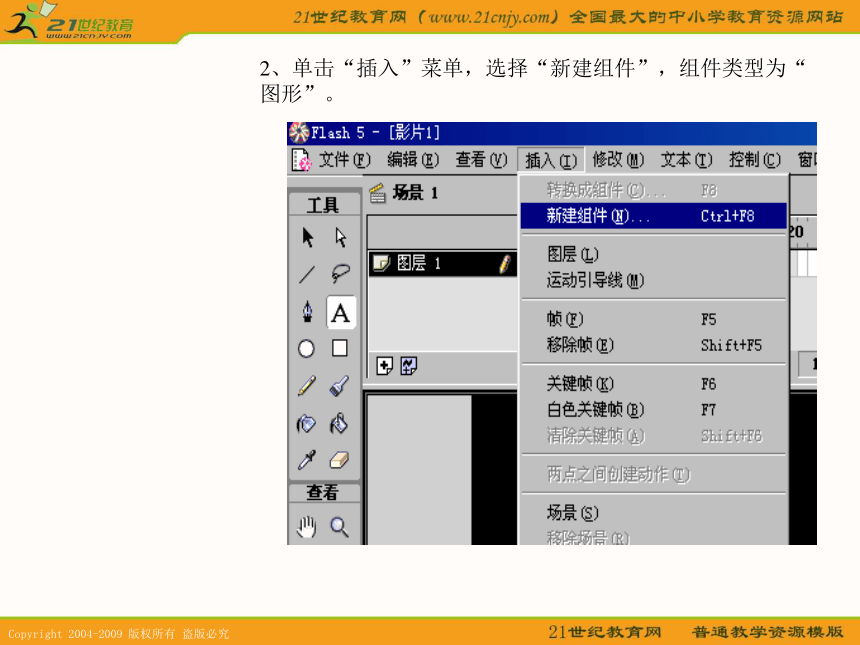Image resolution: width=860 pixels, height=645 pixels.
Task: Choose the Pencil tool
Action: (307, 385)
